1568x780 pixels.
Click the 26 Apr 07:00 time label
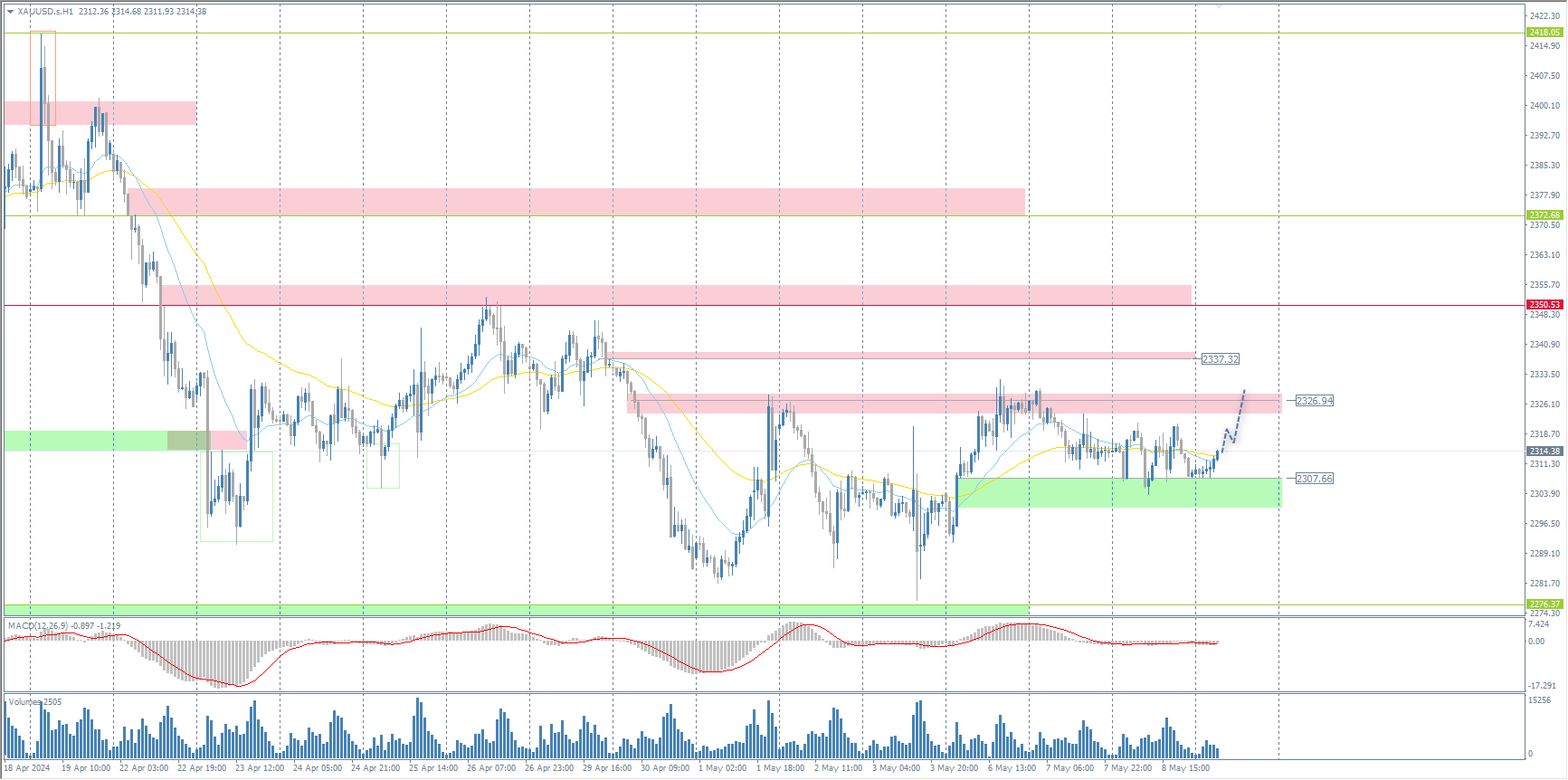491,768
